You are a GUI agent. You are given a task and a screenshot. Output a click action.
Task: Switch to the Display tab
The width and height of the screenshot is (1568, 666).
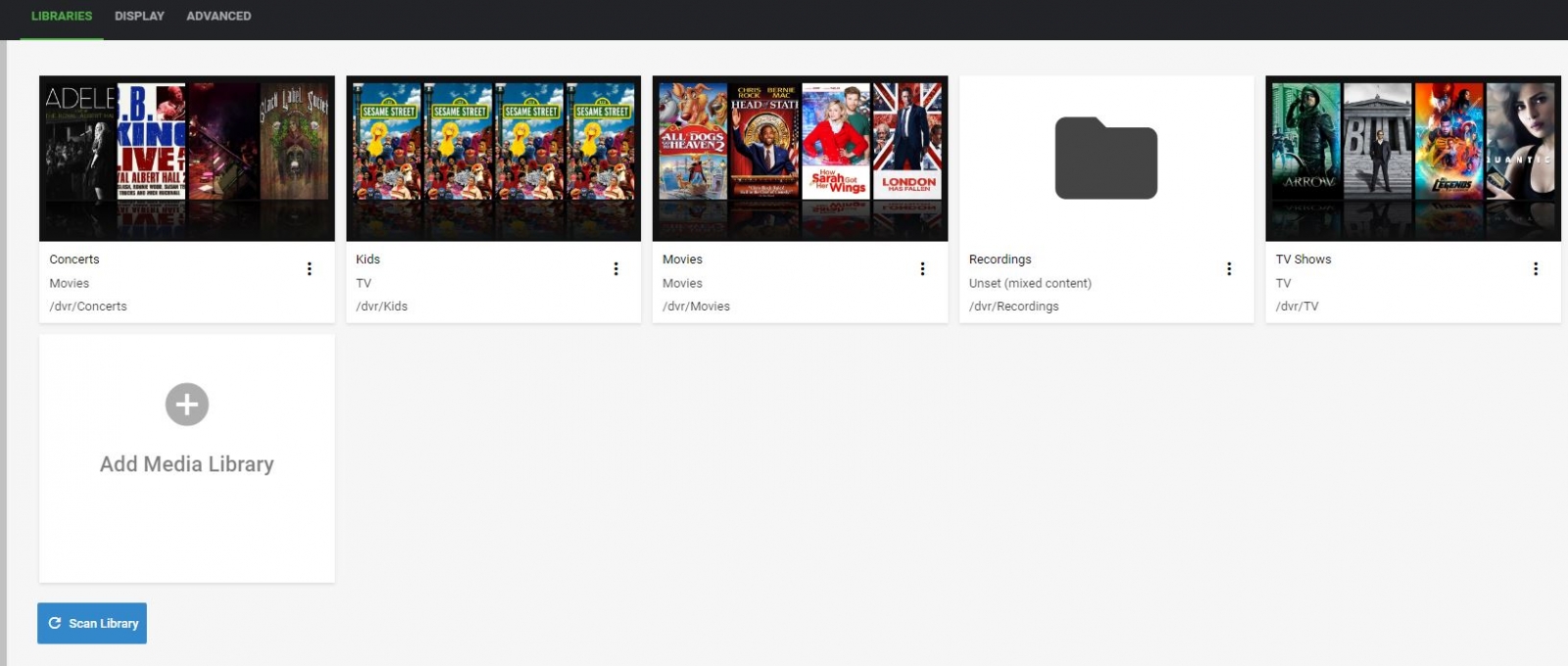pos(139,17)
